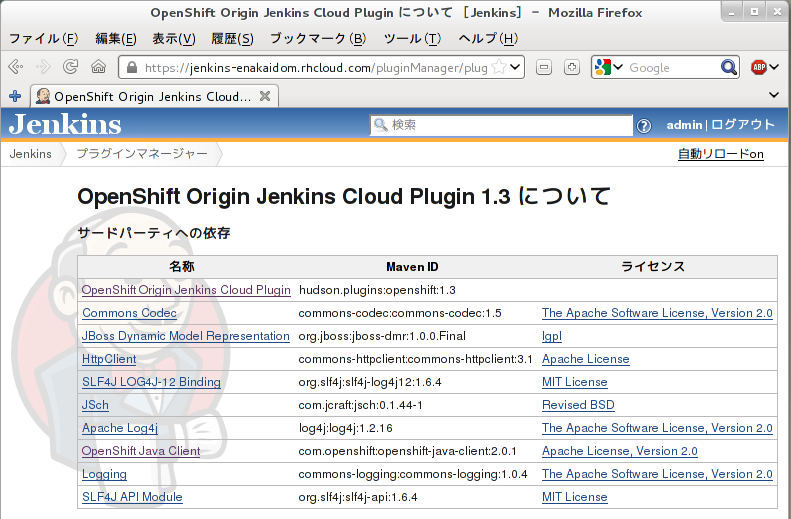Click the Jenkins logo header
The height and width of the screenshot is (519, 791).
click(65, 124)
